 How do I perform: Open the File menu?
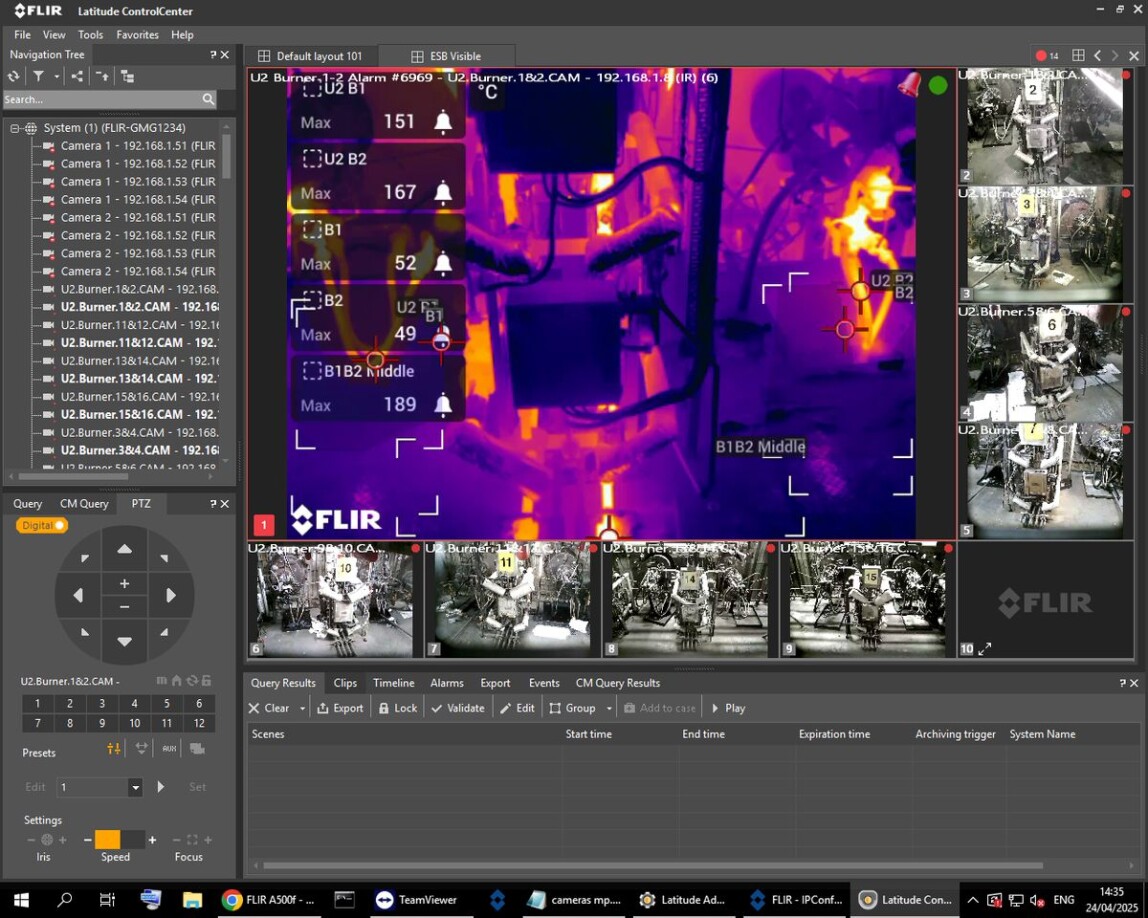coord(22,34)
